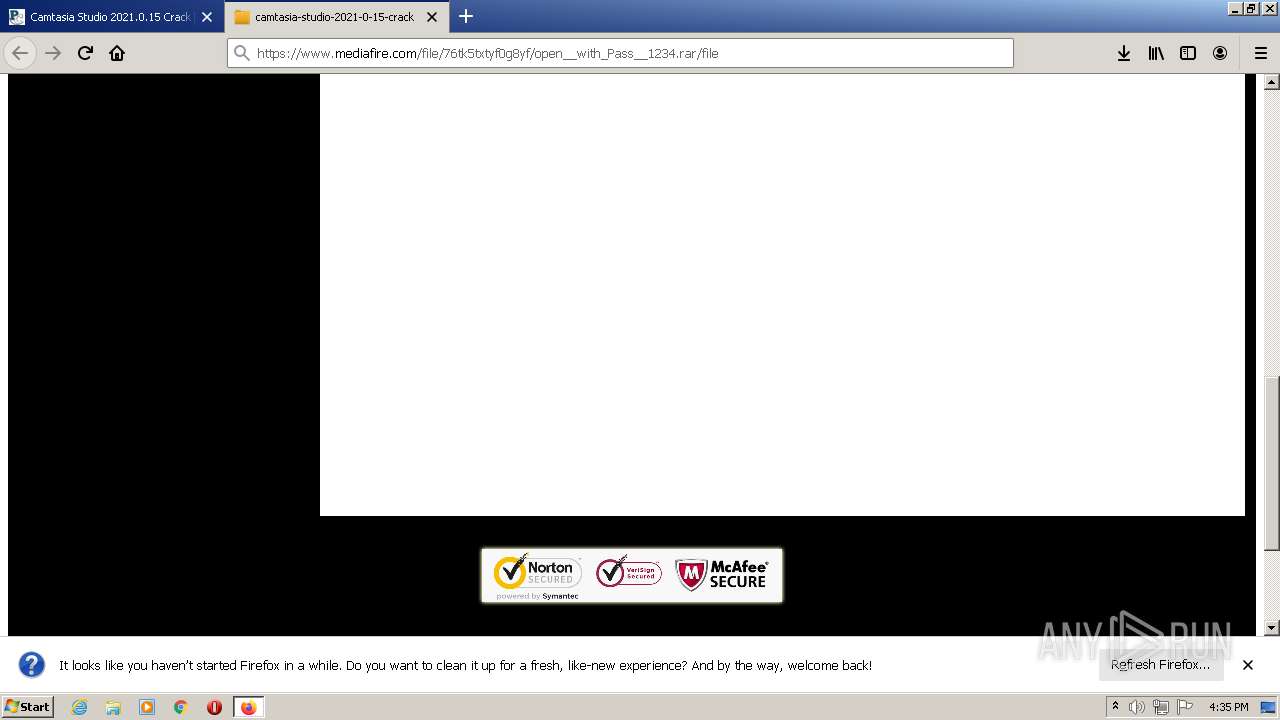Launch Google Chrome from taskbar

[181, 707]
